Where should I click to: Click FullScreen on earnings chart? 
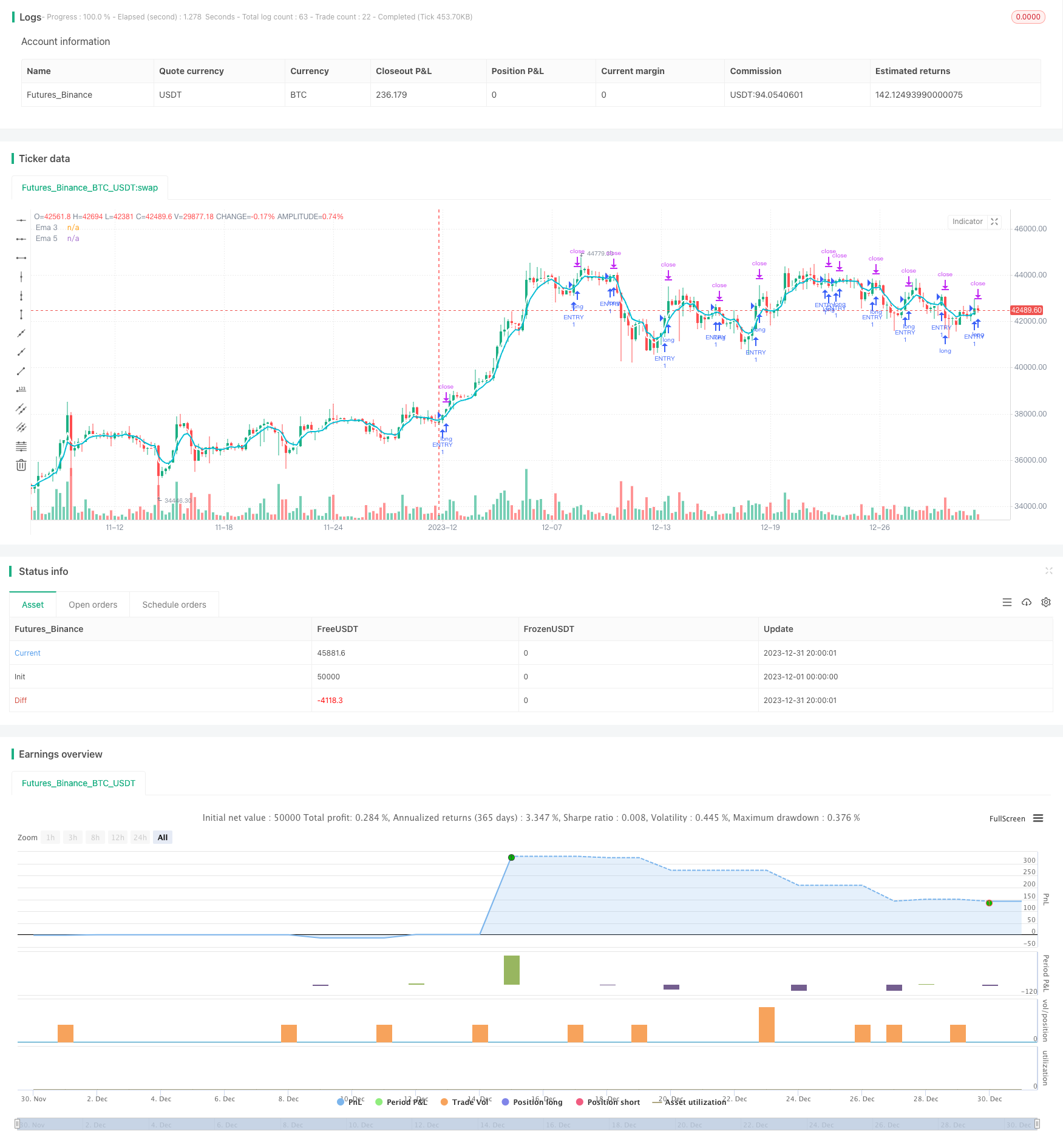pyautogui.click(x=1007, y=818)
